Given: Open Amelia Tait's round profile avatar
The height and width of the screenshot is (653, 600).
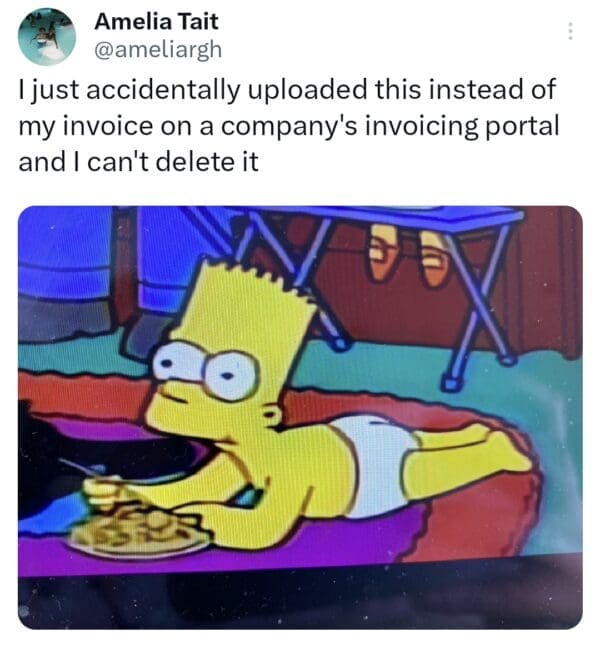Looking at the screenshot, I should click(x=47, y=37).
